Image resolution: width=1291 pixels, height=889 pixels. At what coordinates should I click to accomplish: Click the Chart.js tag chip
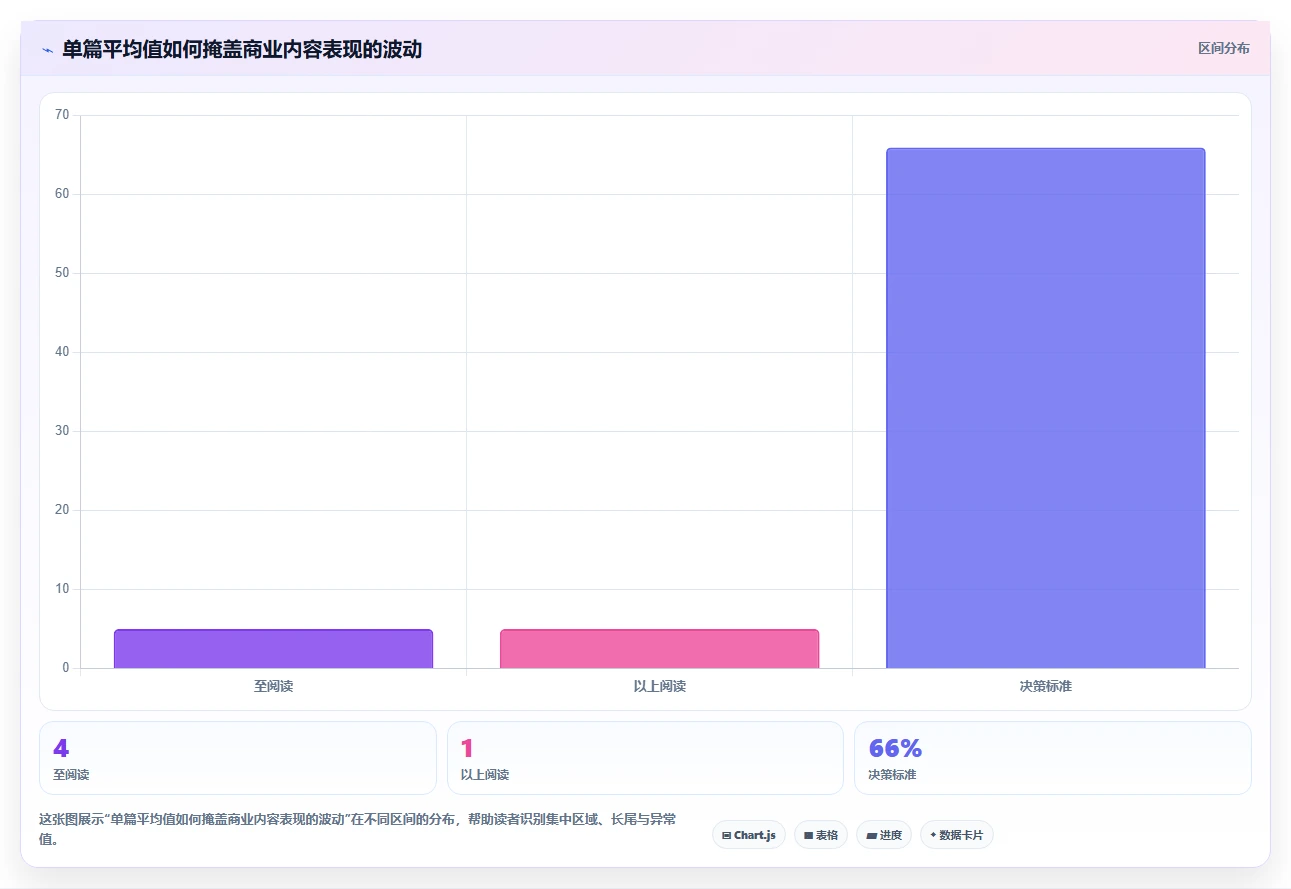click(749, 835)
